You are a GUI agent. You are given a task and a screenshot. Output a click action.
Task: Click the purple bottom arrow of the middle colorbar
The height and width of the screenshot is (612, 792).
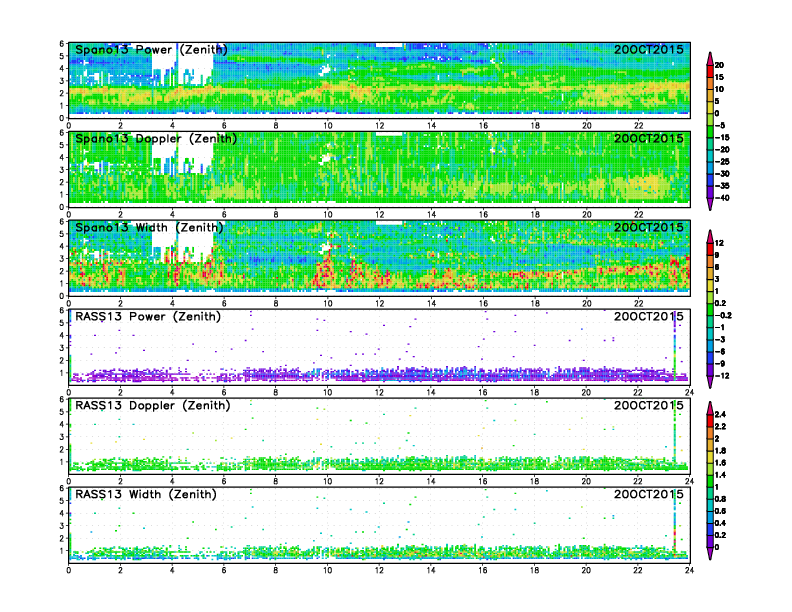[x=710, y=382]
